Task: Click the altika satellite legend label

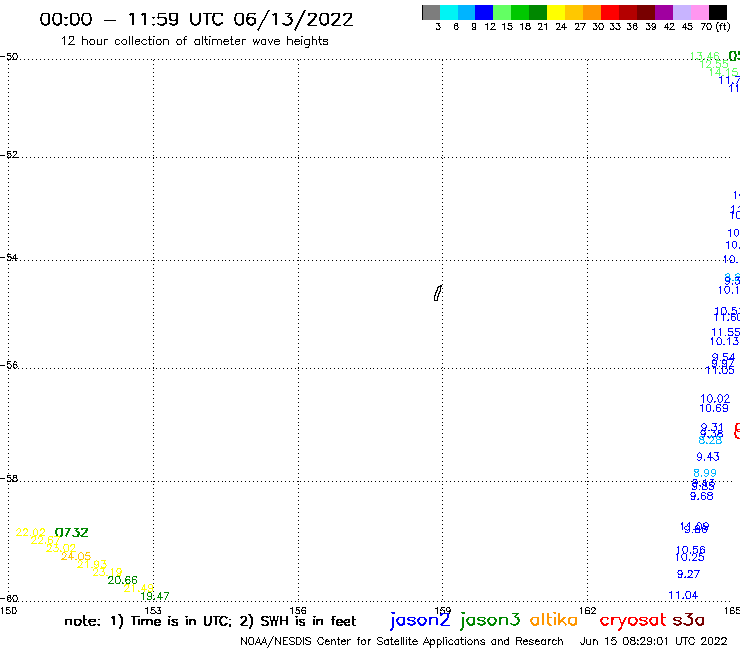Action: click(554, 620)
